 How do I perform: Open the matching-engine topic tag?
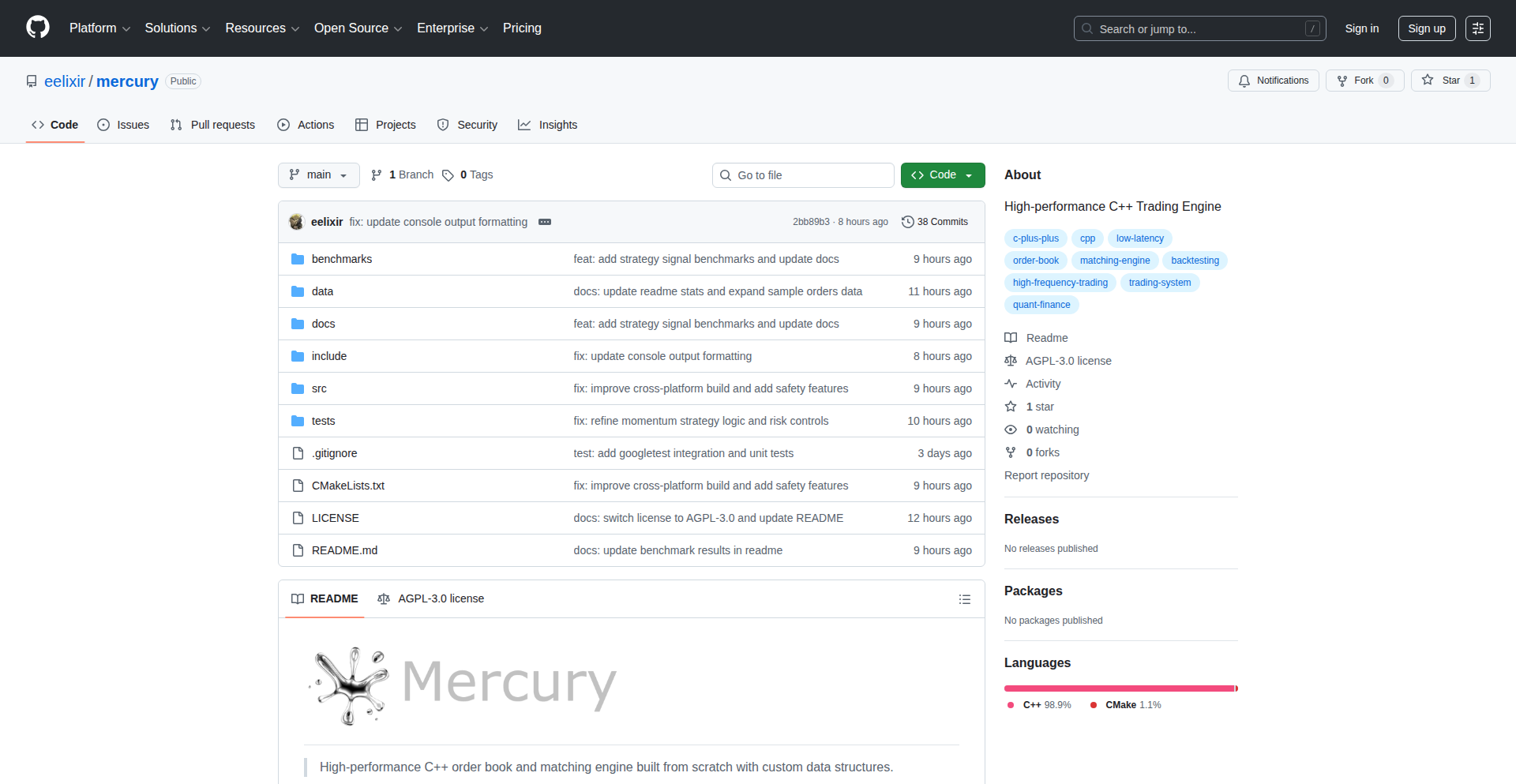point(1115,261)
